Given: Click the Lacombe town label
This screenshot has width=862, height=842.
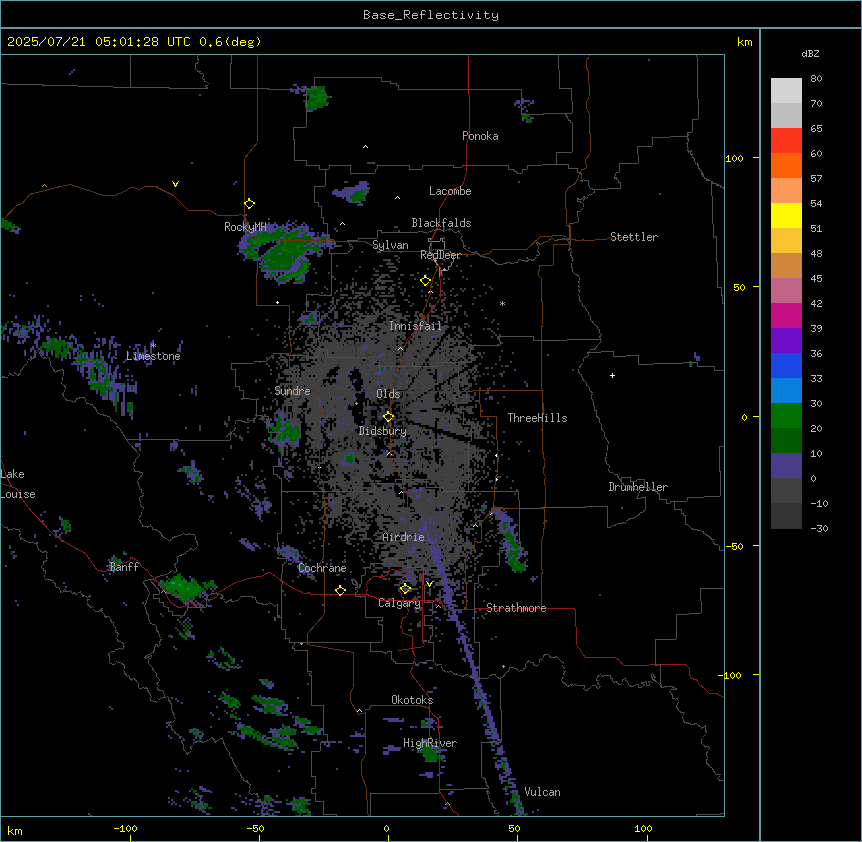Looking at the screenshot, I should click(450, 191).
